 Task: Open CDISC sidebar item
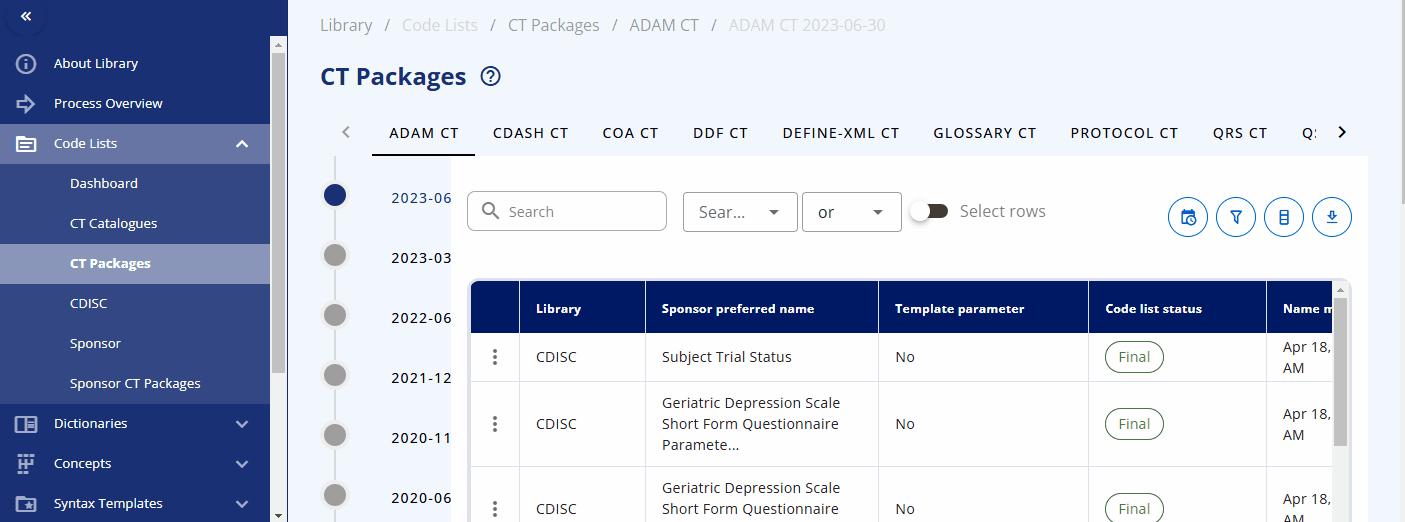point(135,304)
